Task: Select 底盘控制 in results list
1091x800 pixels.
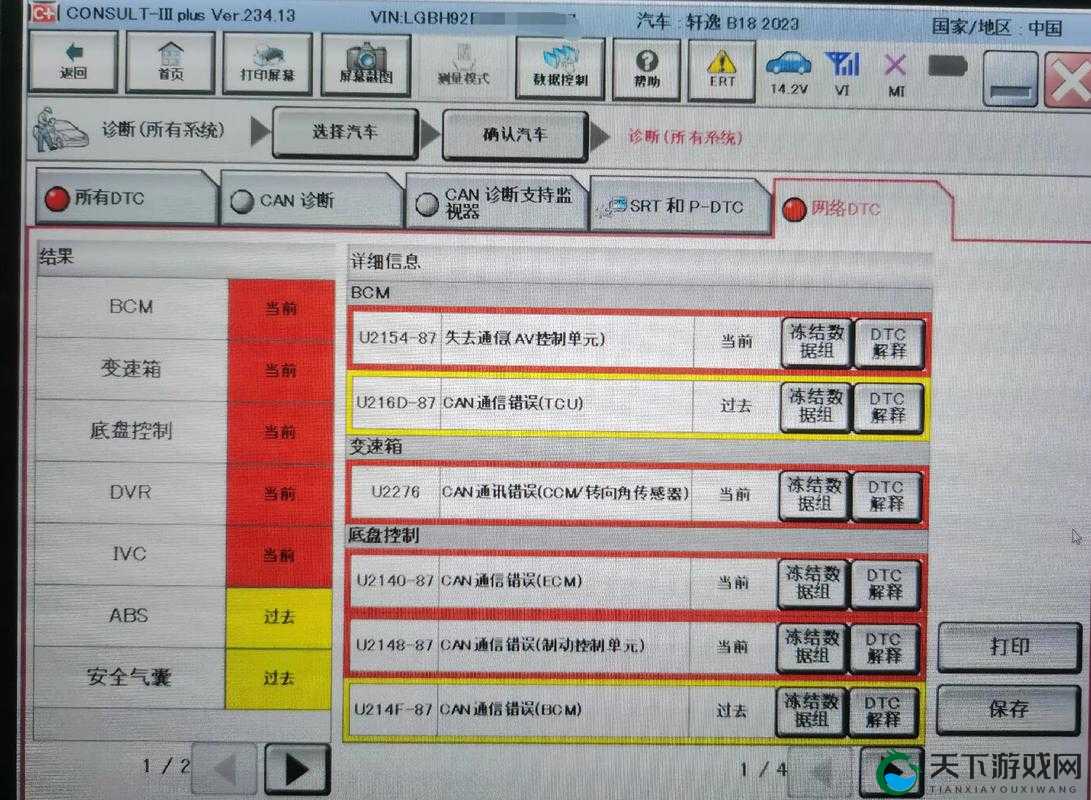Action: 131,430
